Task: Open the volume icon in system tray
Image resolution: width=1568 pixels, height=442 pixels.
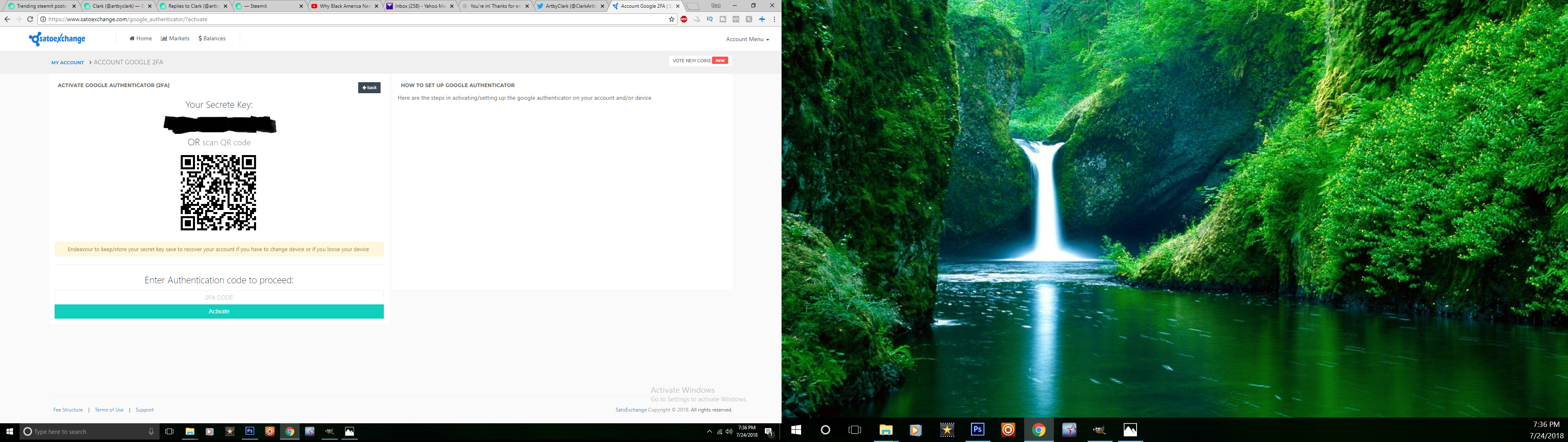Action: (729, 432)
